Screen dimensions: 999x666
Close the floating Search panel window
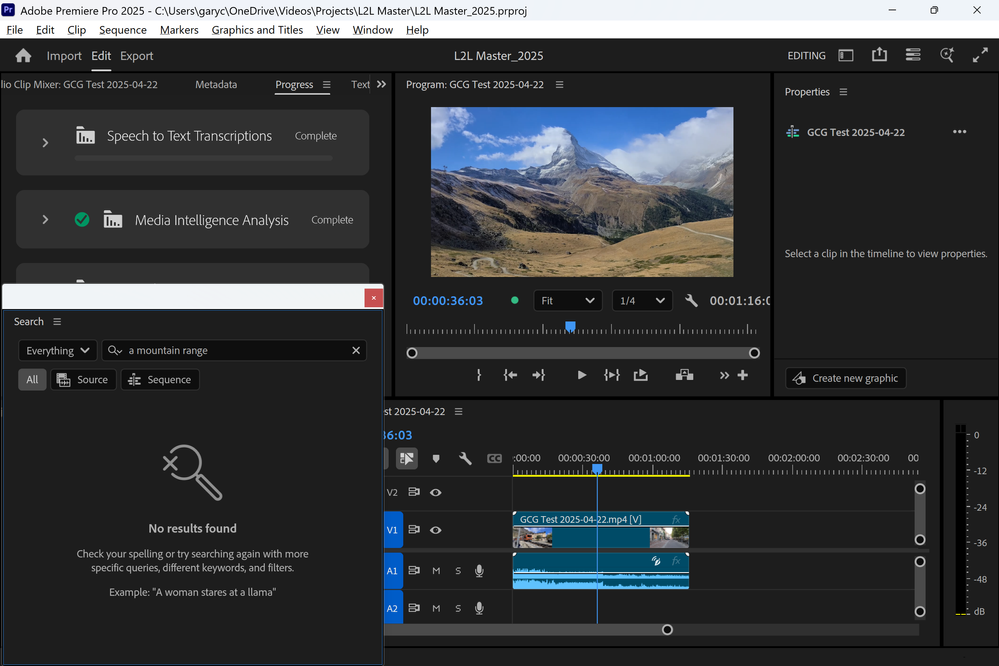click(373, 298)
